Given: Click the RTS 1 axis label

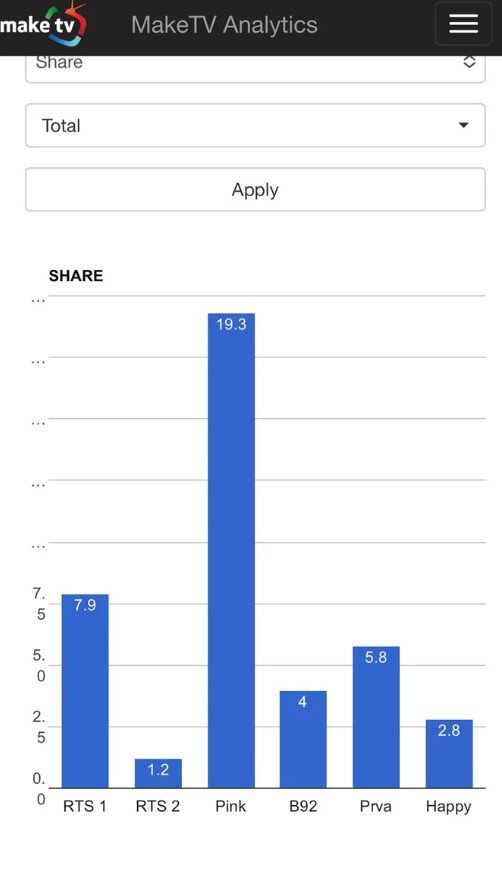Looking at the screenshot, I should point(85,807).
